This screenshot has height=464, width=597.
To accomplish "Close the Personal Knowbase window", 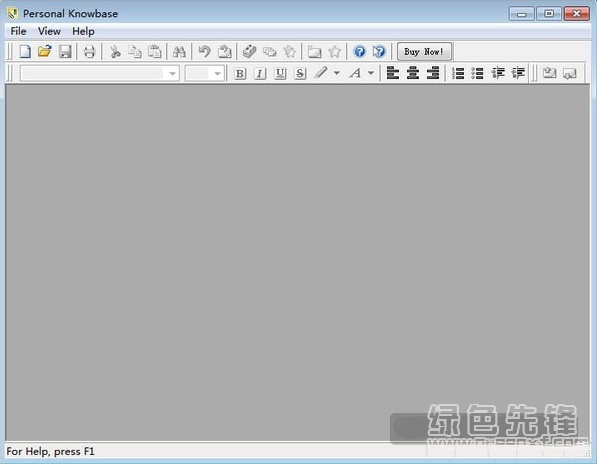I will click(576, 14).
